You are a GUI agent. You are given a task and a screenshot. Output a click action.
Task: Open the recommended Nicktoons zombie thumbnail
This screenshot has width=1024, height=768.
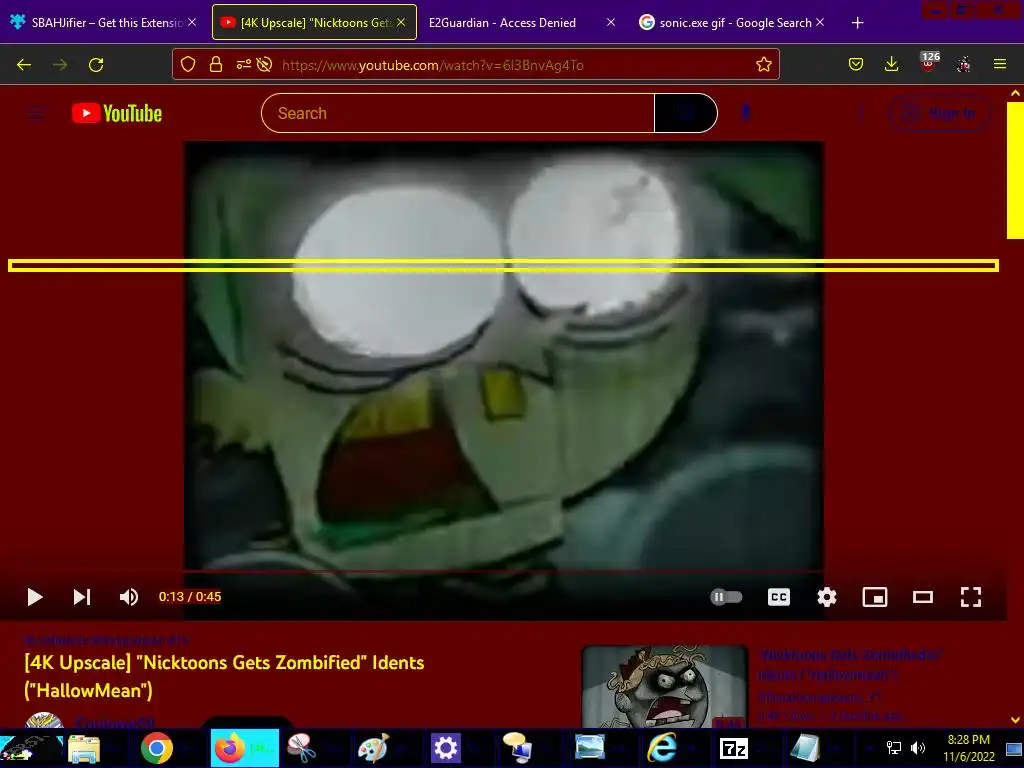point(665,686)
